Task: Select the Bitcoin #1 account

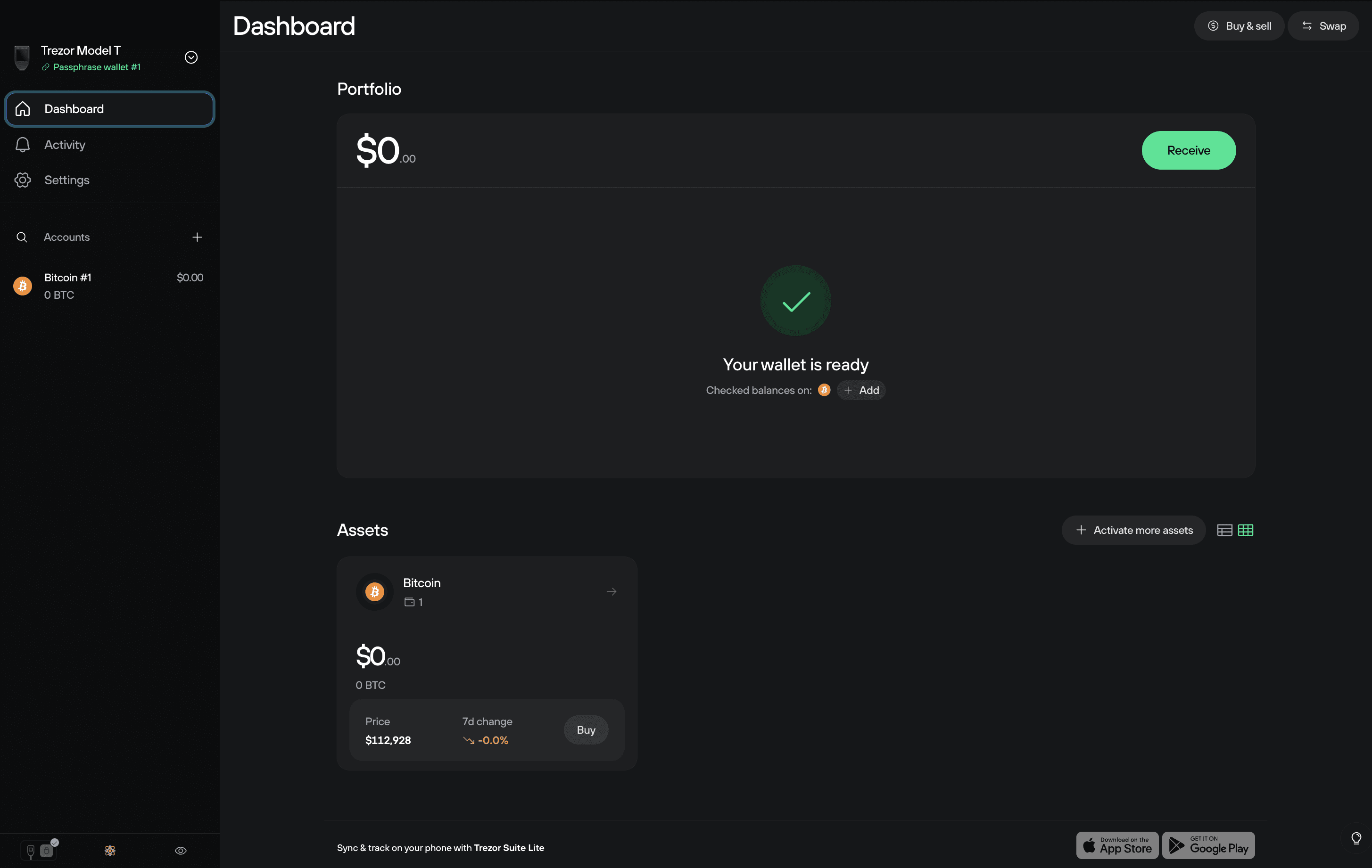Action: tap(109, 286)
